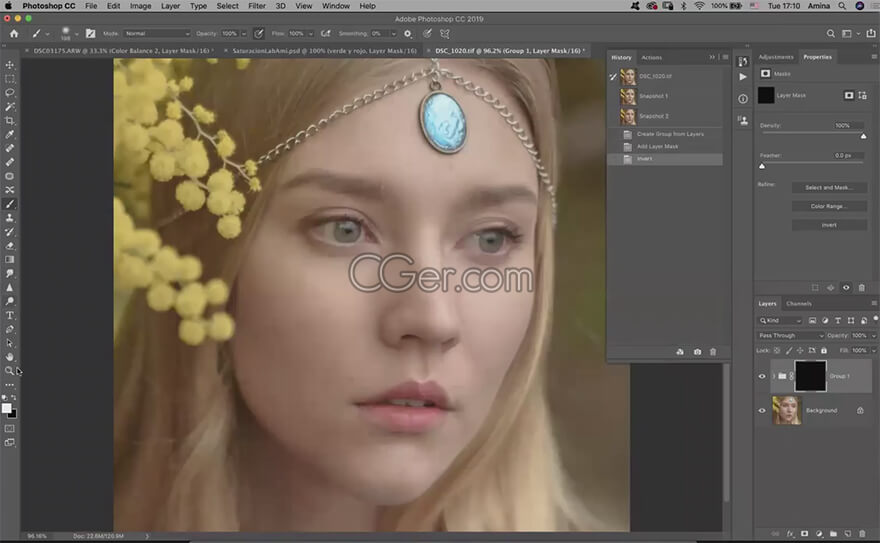
Task: Add a layer mask from Layers footer
Action: click(804, 533)
